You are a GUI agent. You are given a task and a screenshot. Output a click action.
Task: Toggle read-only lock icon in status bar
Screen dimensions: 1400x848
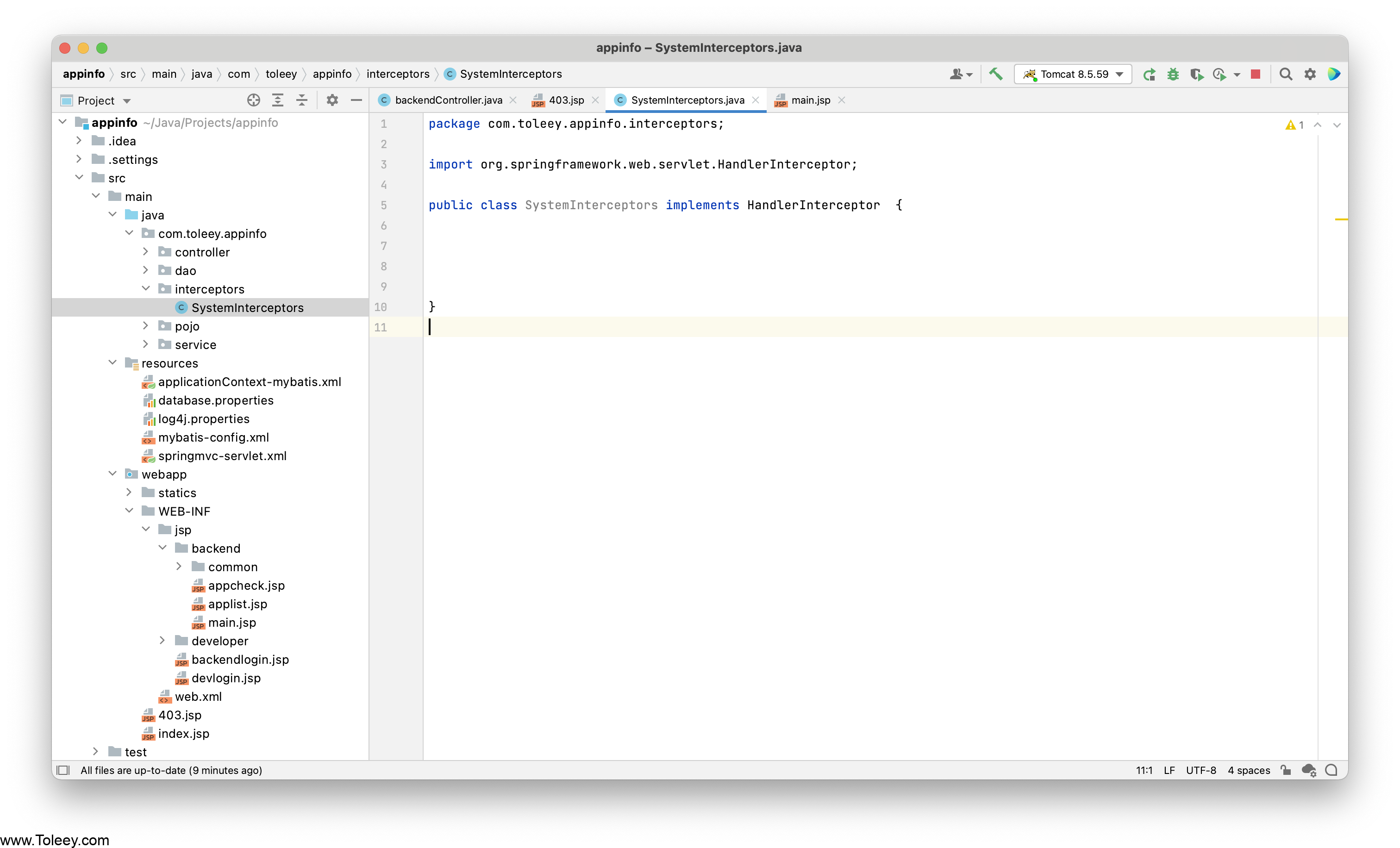(x=1286, y=770)
